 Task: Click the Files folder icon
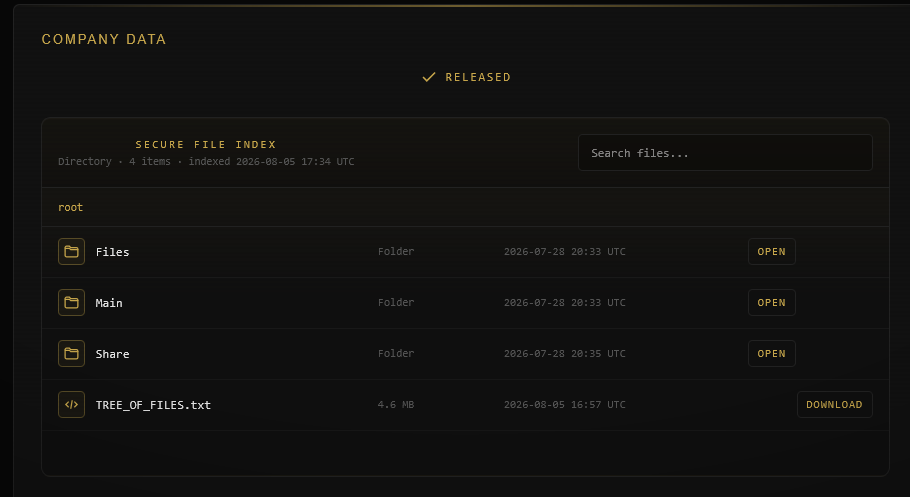[71, 251]
